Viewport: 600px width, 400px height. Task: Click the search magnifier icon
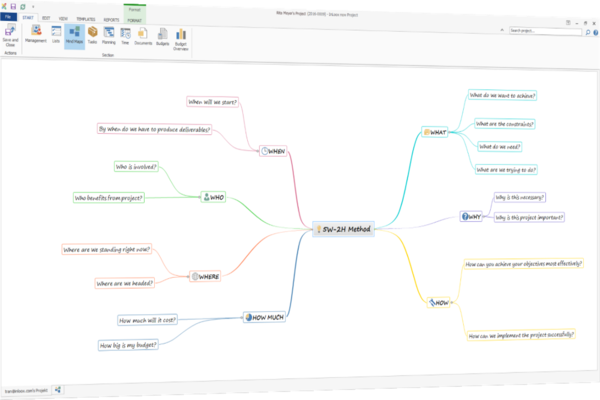tap(588, 33)
